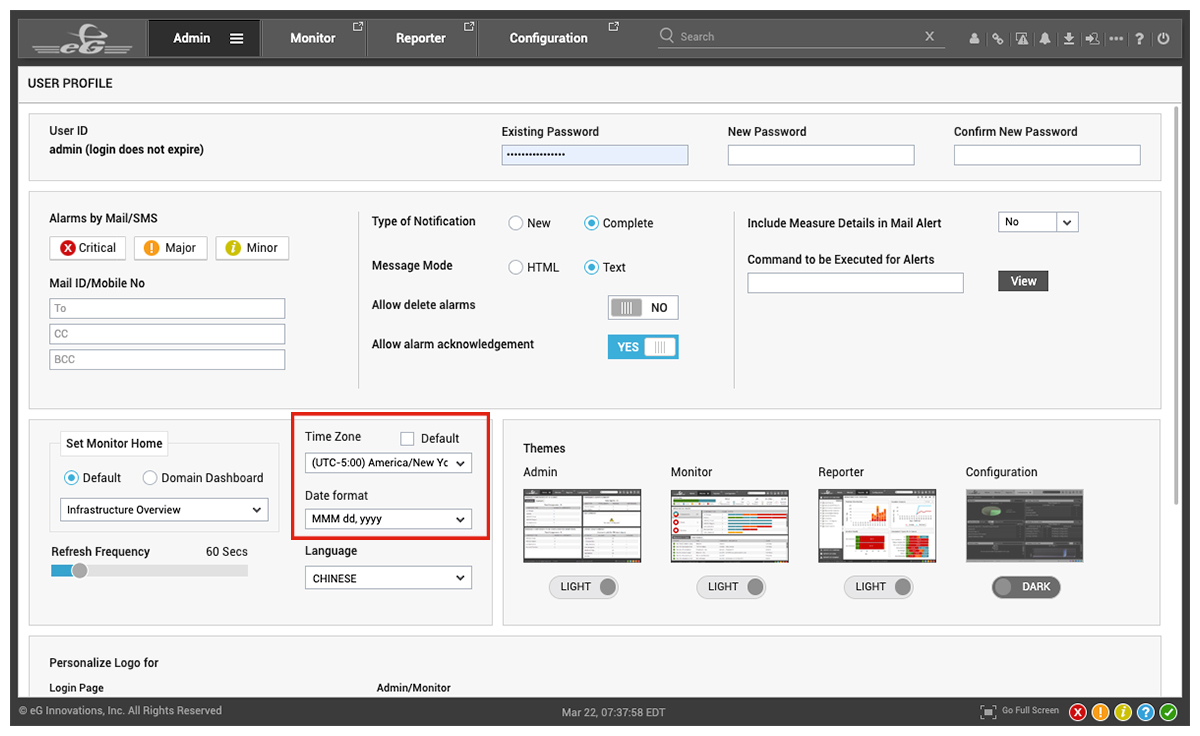The width and height of the screenshot is (1200, 736).
Task: Click the chain link icon in the header
Action: [997, 39]
